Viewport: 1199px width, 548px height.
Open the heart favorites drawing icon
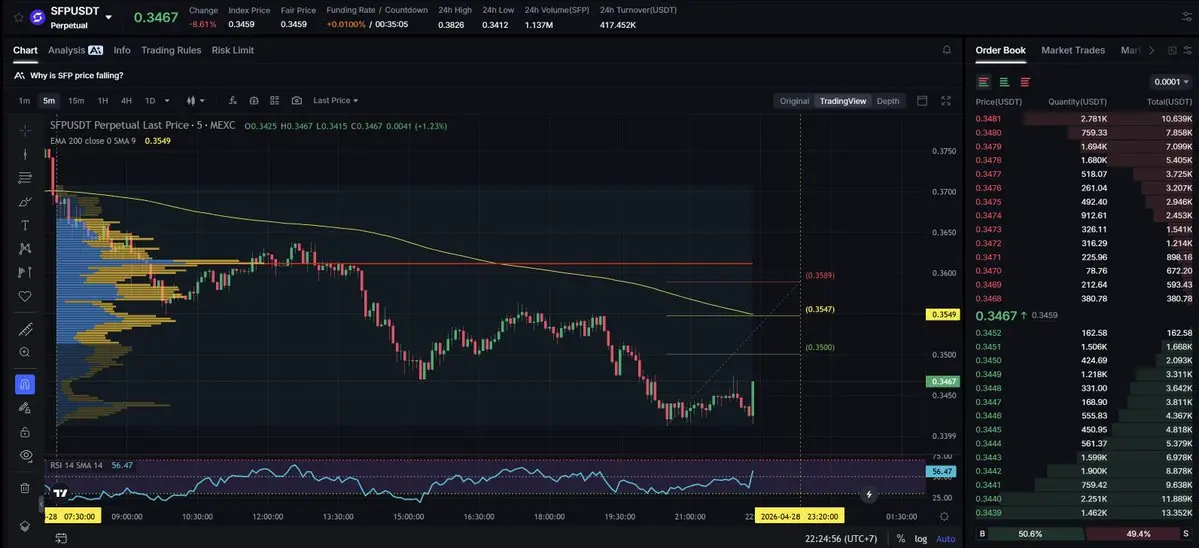pos(24,296)
